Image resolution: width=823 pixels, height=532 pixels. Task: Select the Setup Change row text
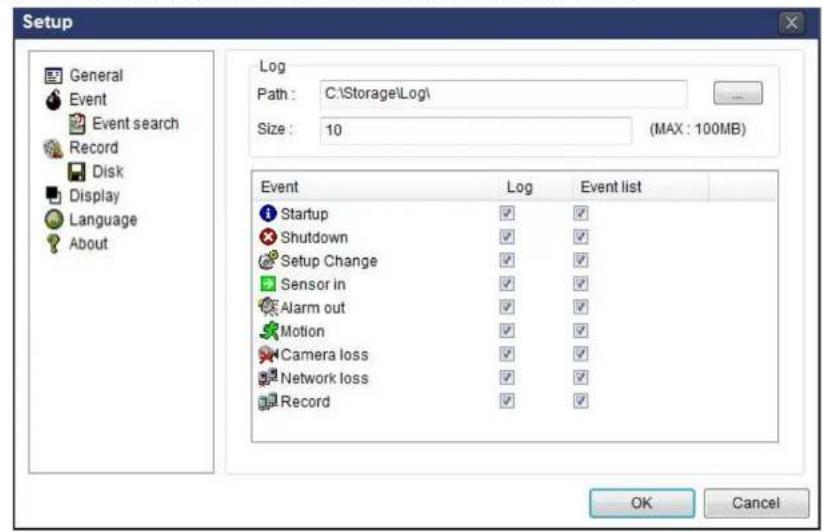[x=329, y=261]
